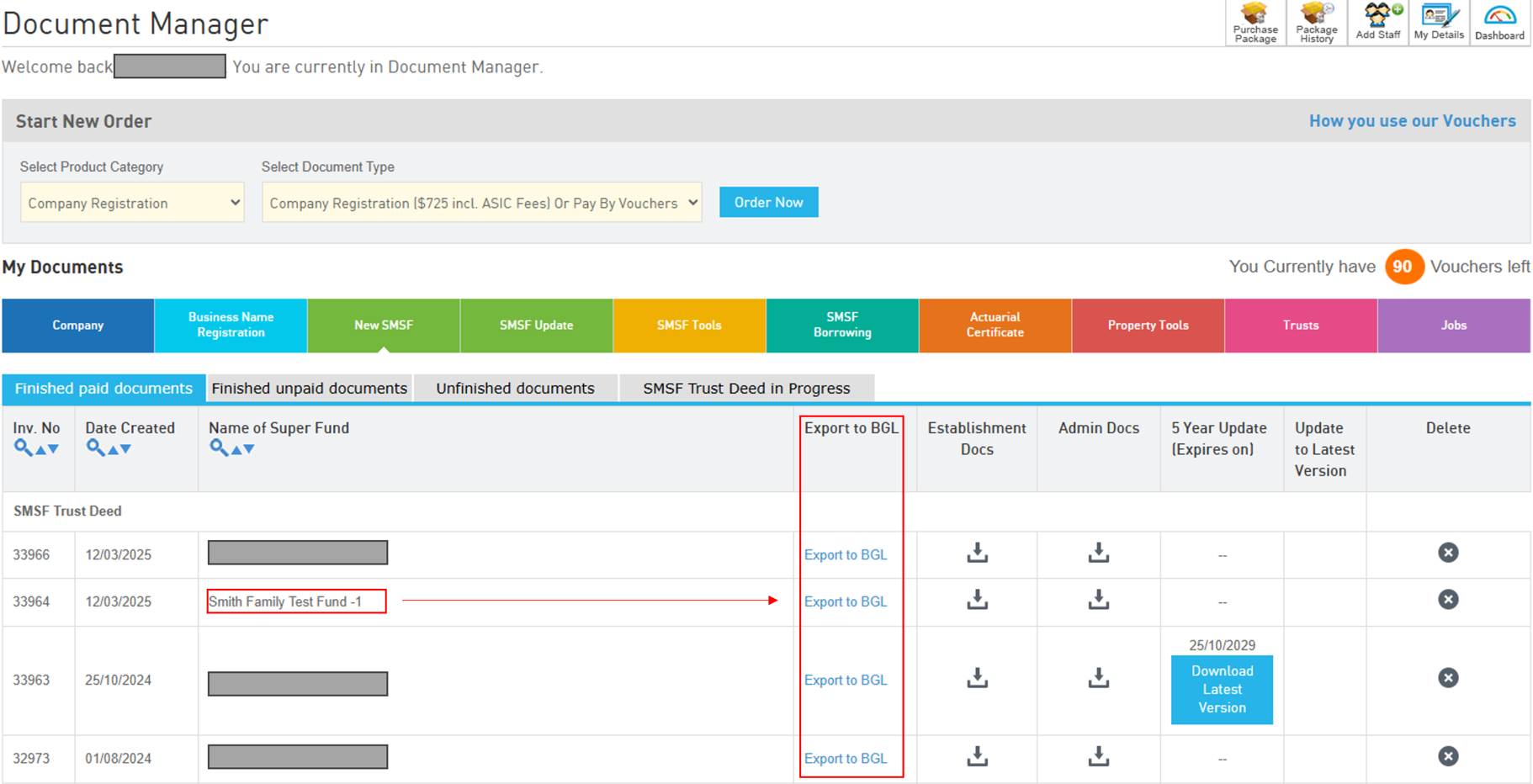Viewport: 1533px width, 784px height.
Task: Download Admin Docs for invoice 33966
Action: [1098, 553]
